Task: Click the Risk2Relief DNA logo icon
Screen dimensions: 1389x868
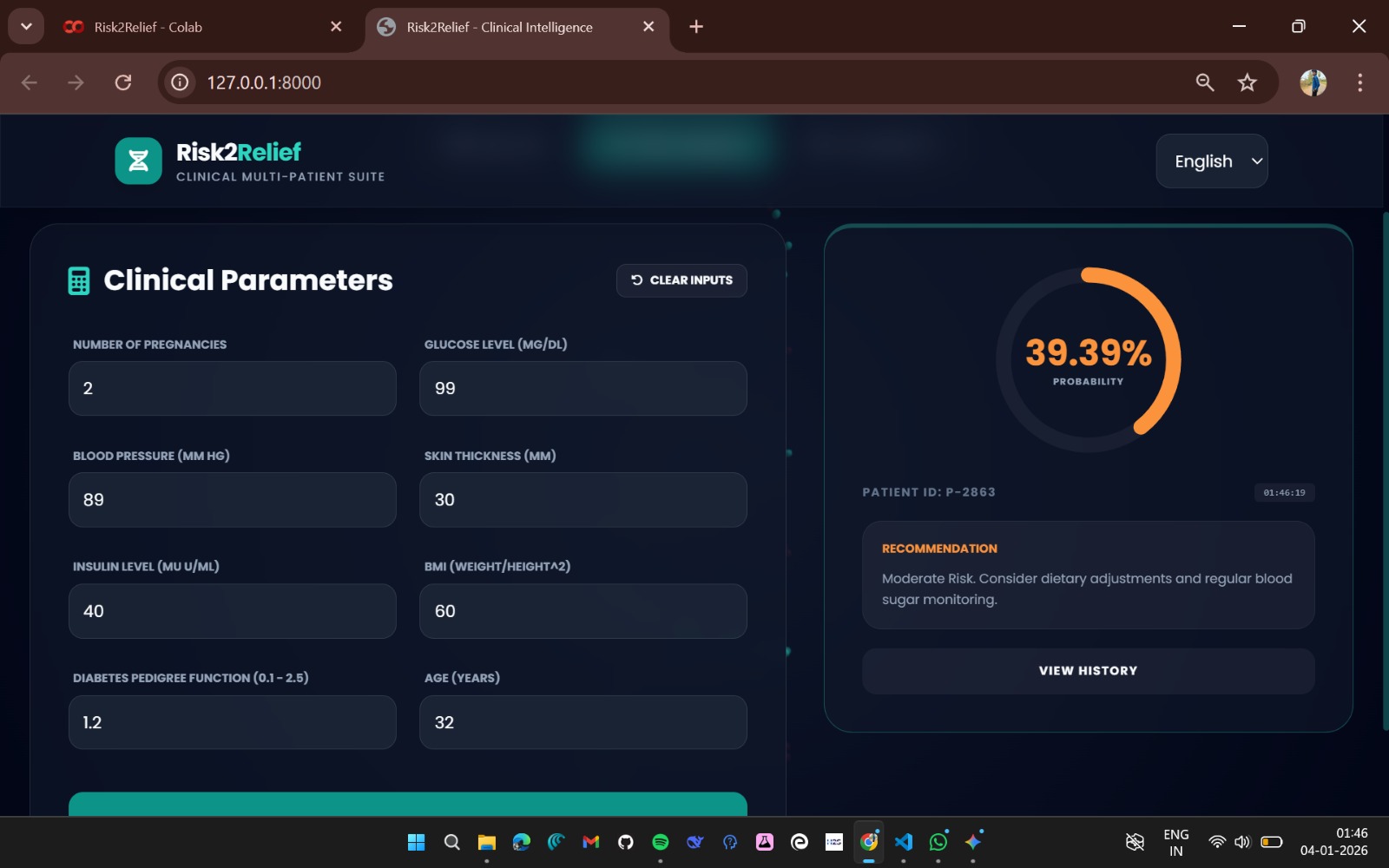Action: tap(138, 161)
